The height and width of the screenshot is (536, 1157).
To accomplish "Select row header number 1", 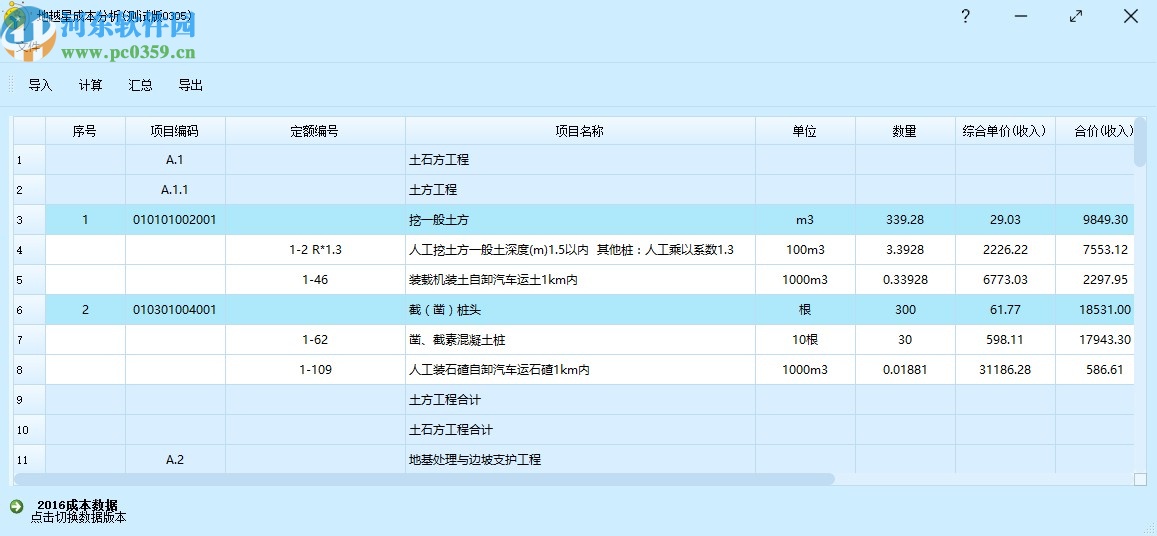I will point(30,159).
